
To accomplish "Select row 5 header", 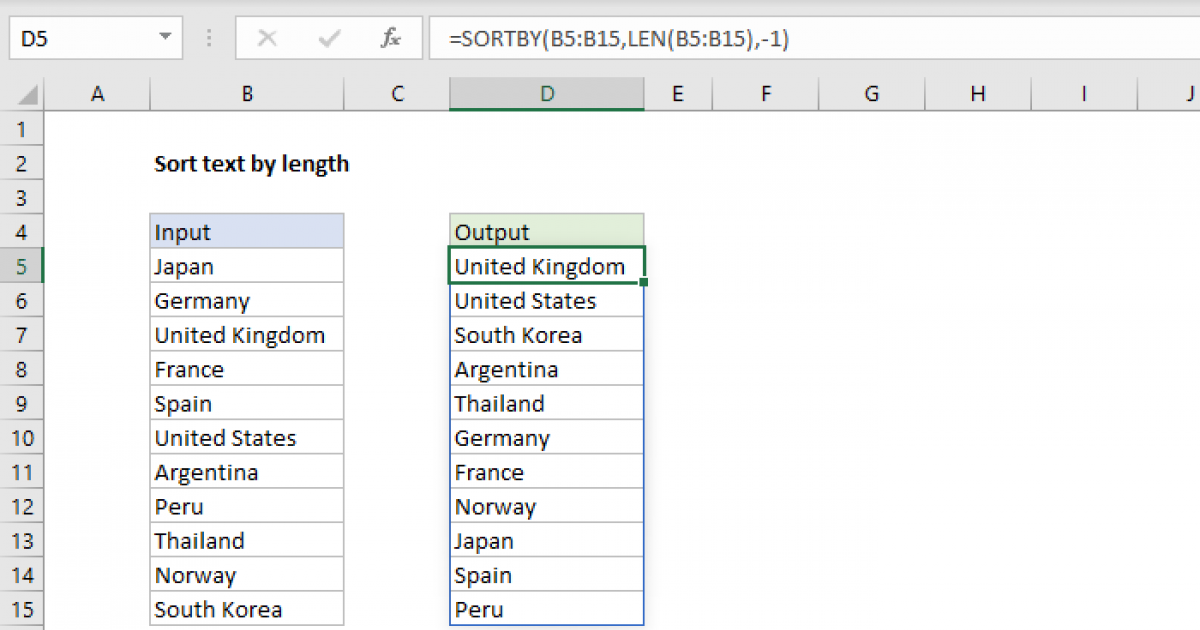I will 22,265.
